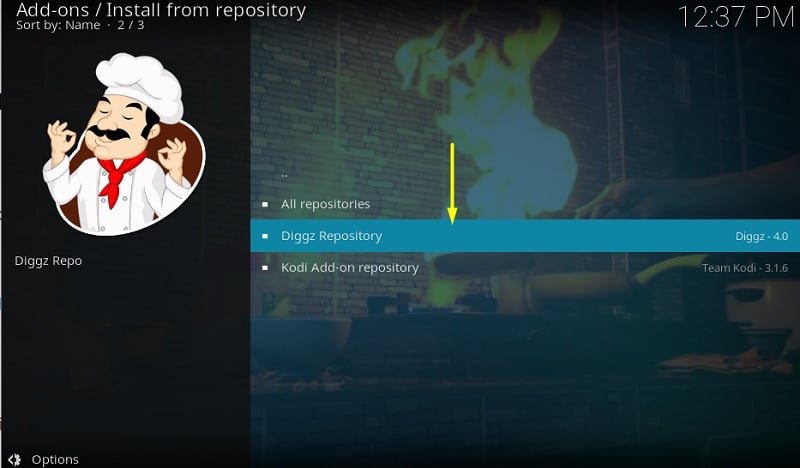Click the 'Diggz Repo' caption
Screen dimensions: 800x468
[48, 261]
